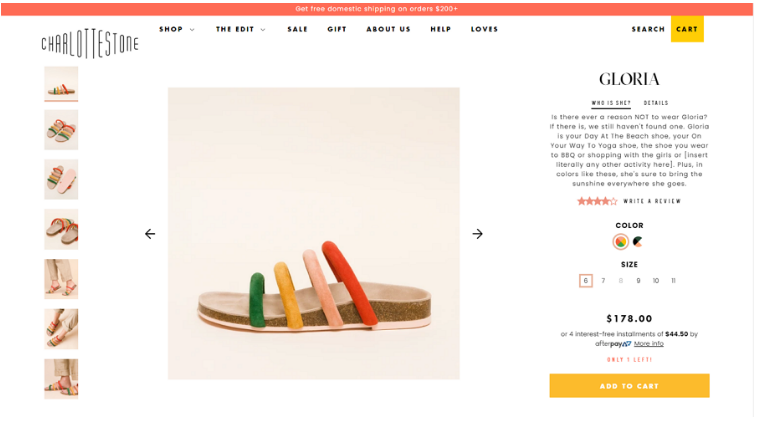
Task: Click Add to Cart button
Action: (629, 386)
